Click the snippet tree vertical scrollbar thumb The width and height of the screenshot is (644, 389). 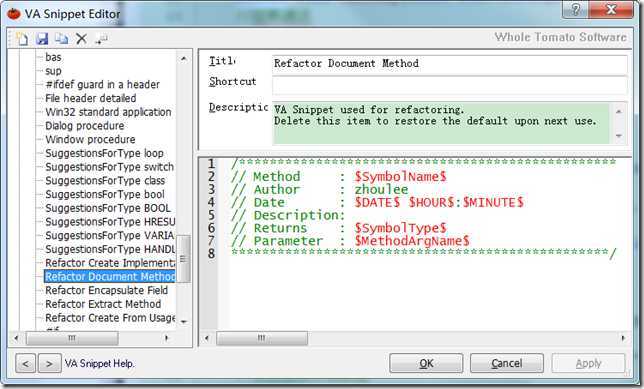183,258
